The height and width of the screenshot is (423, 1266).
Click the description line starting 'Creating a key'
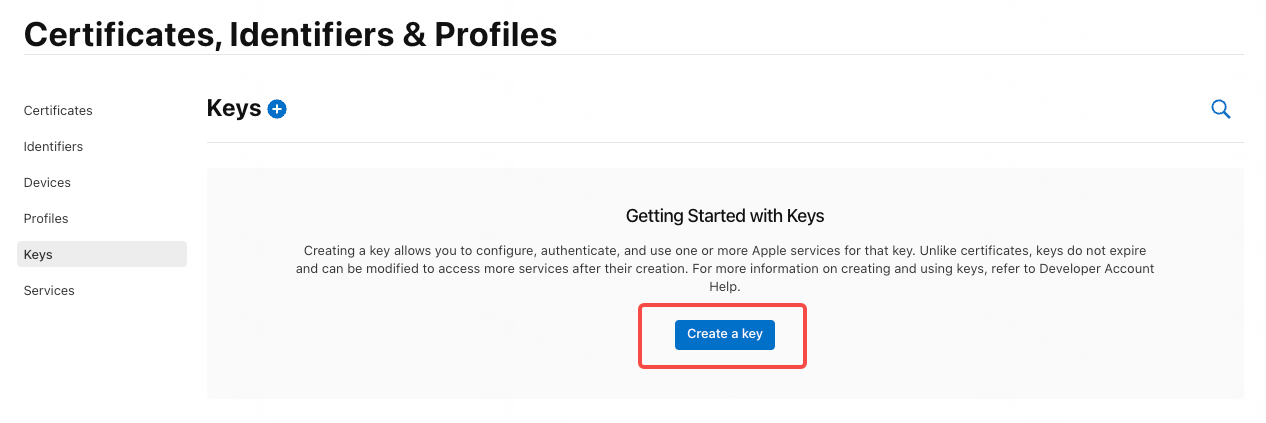tap(724, 251)
